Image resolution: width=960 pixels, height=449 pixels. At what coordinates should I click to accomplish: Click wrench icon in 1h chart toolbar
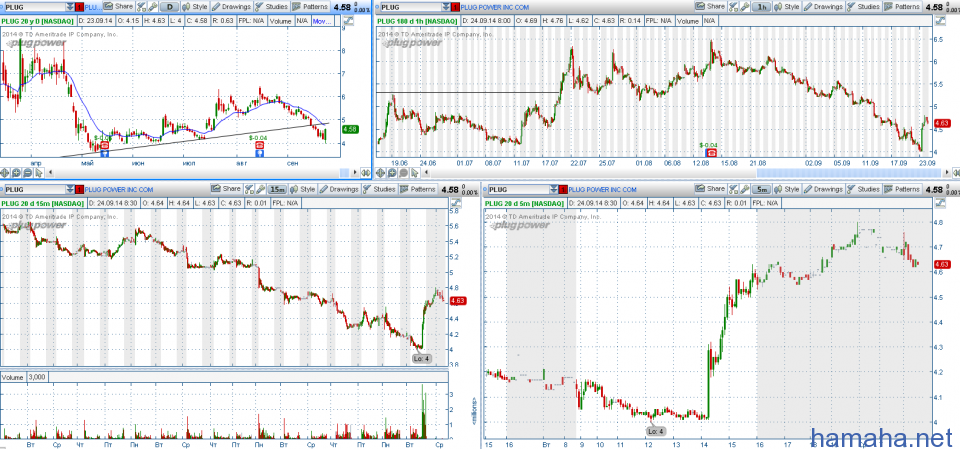744,7
